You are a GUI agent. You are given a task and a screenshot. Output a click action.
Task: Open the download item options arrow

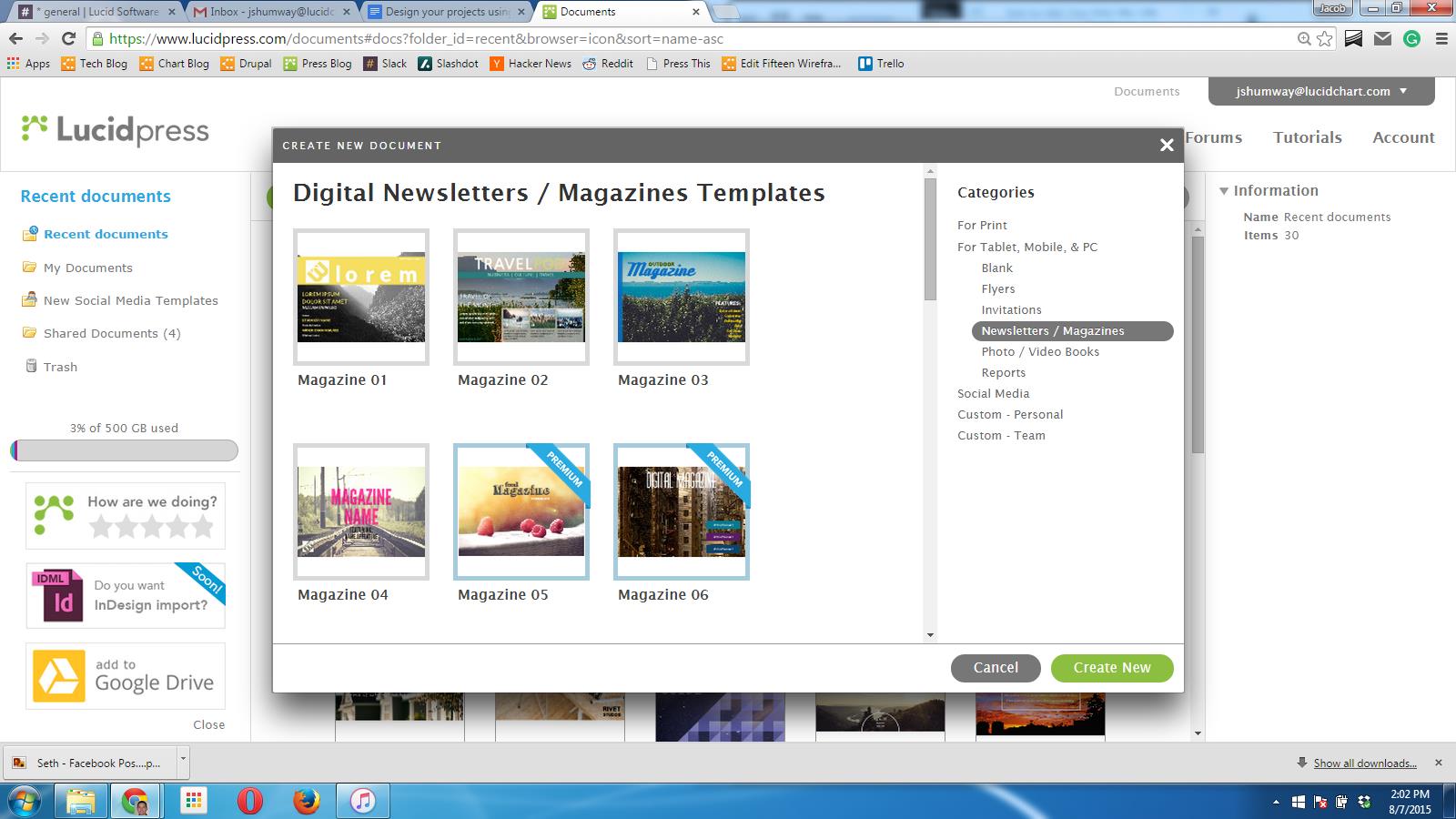(183, 758)
